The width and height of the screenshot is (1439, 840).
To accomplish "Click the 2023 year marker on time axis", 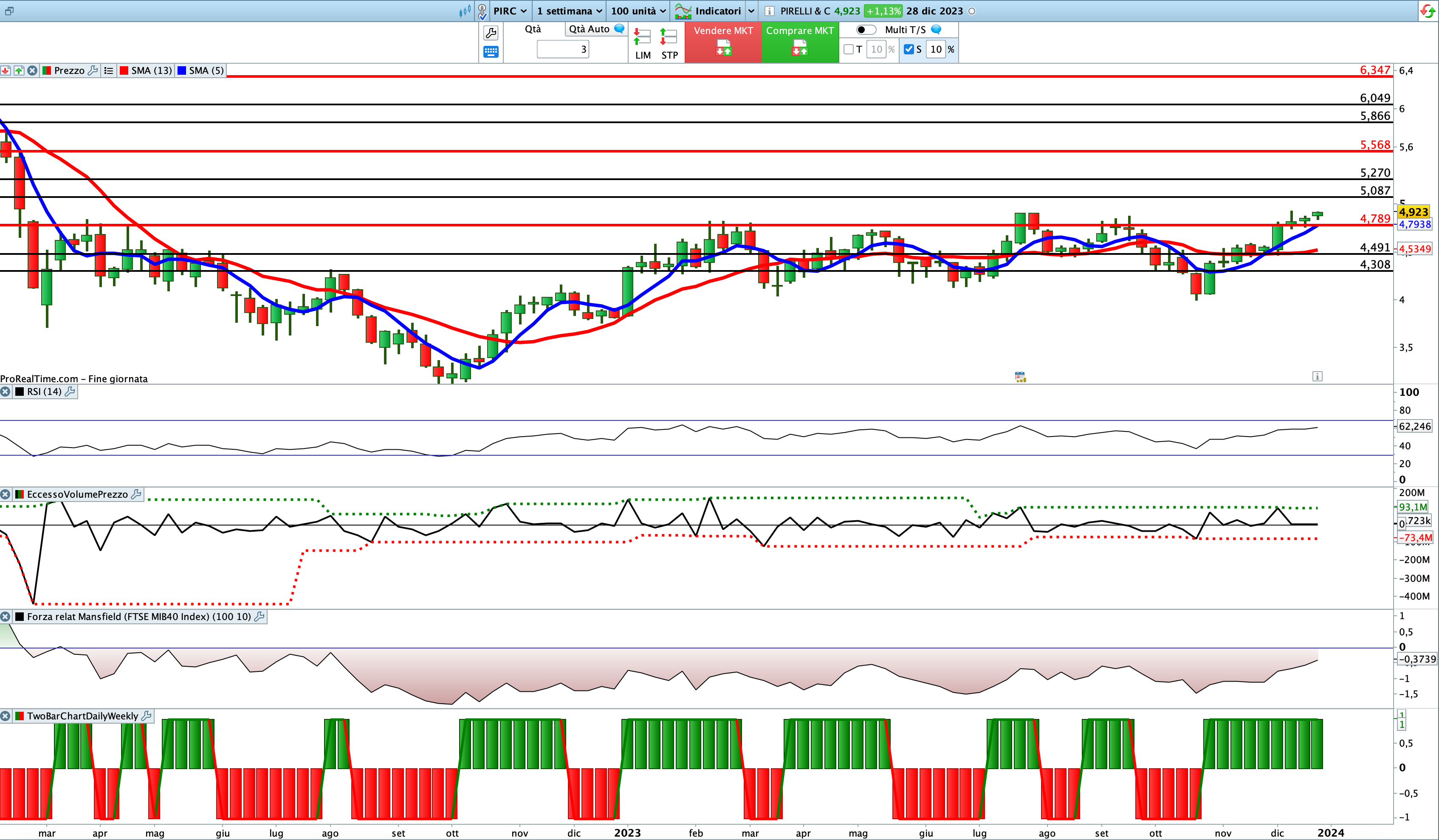I will pyautogui.click(x=627, y=833).
